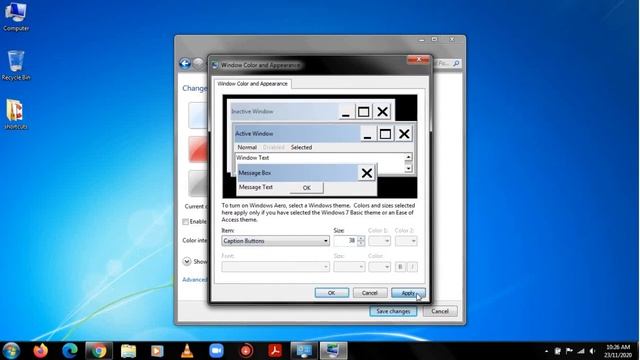Click the preview scrollbar up arrow
The height and width of the screenshot is (360, 640).
click(408, 157)
